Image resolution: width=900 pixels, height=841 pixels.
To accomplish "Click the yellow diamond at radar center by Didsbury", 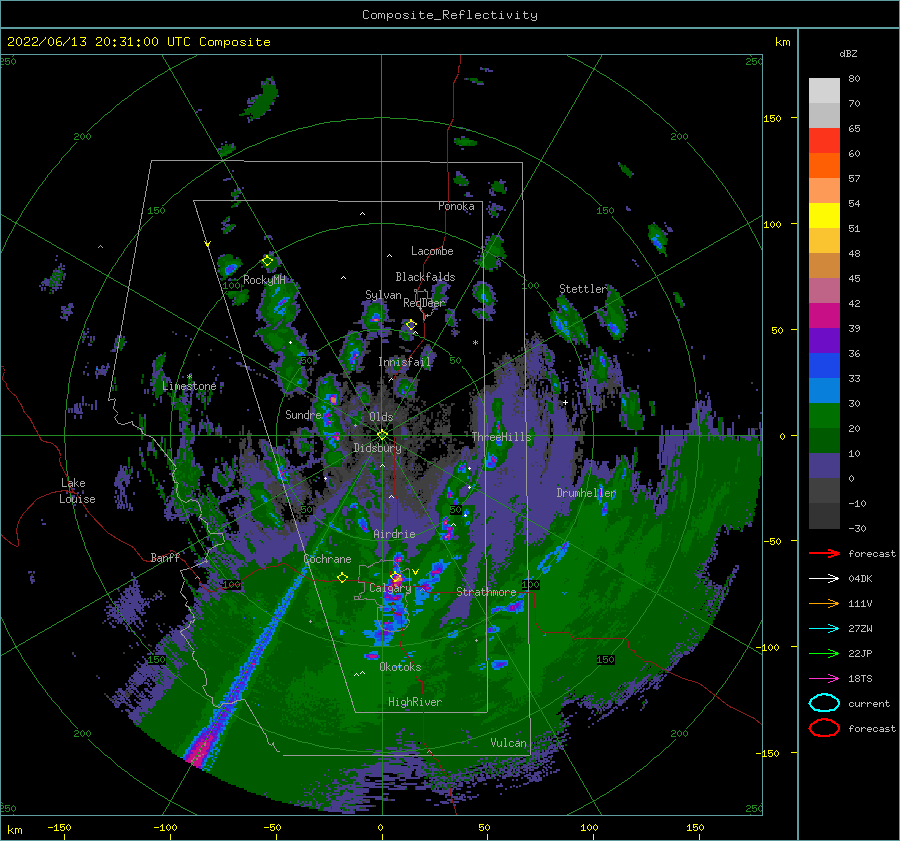I will click(382, 435).
